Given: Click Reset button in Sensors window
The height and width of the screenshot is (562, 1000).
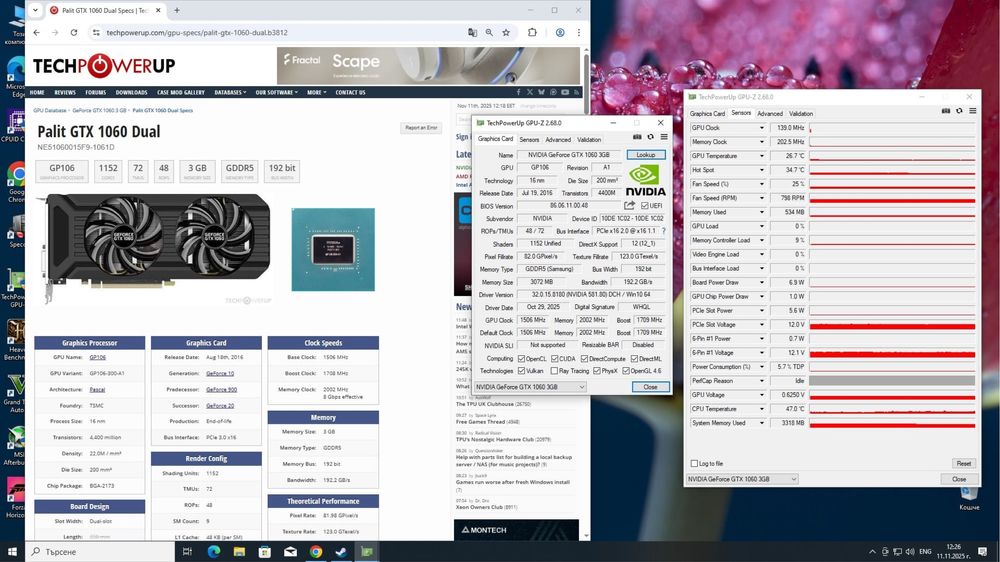Looking at the screenshot, I should point(964,464).
